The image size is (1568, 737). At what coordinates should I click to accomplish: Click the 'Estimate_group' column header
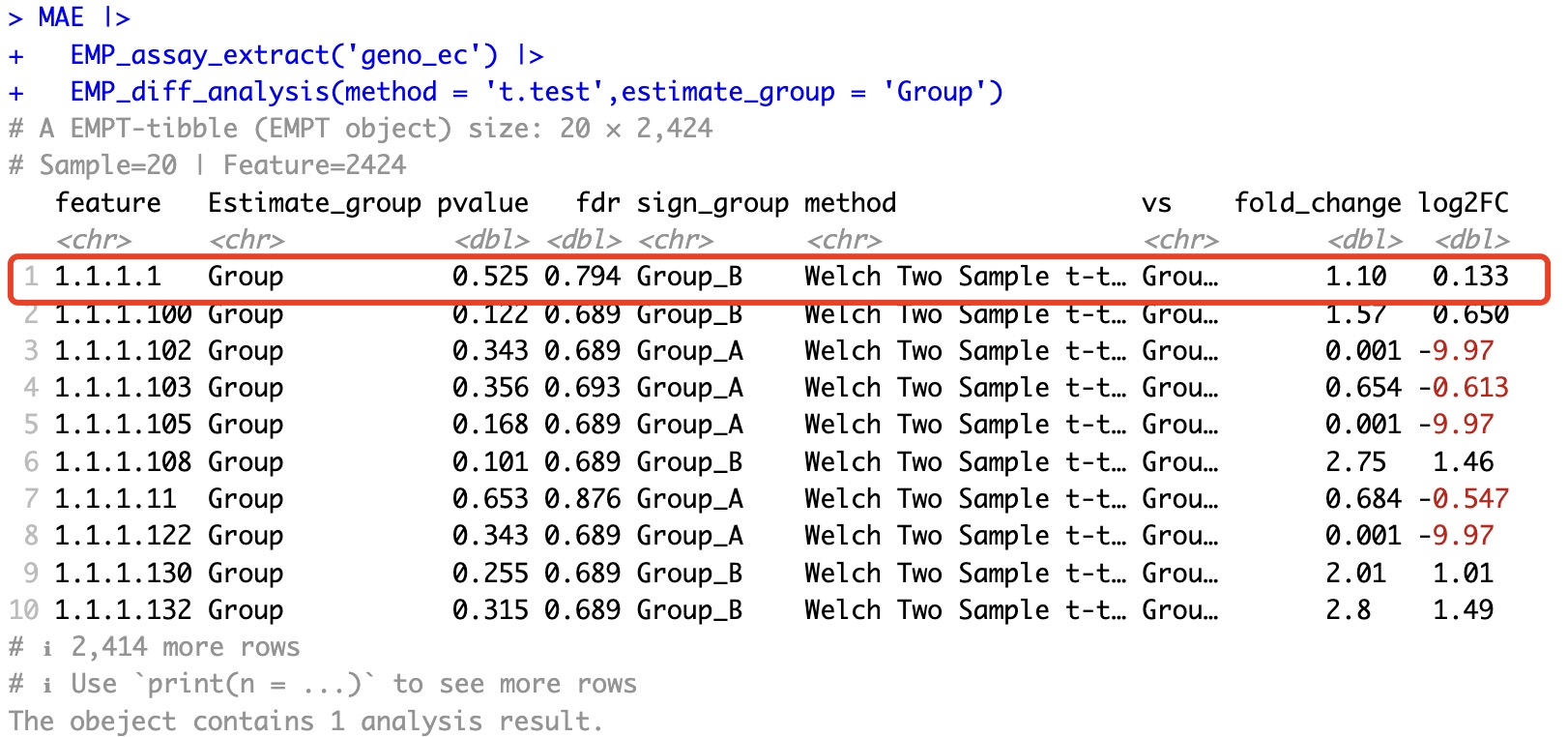pyautogui.click(x=314, y=203)
